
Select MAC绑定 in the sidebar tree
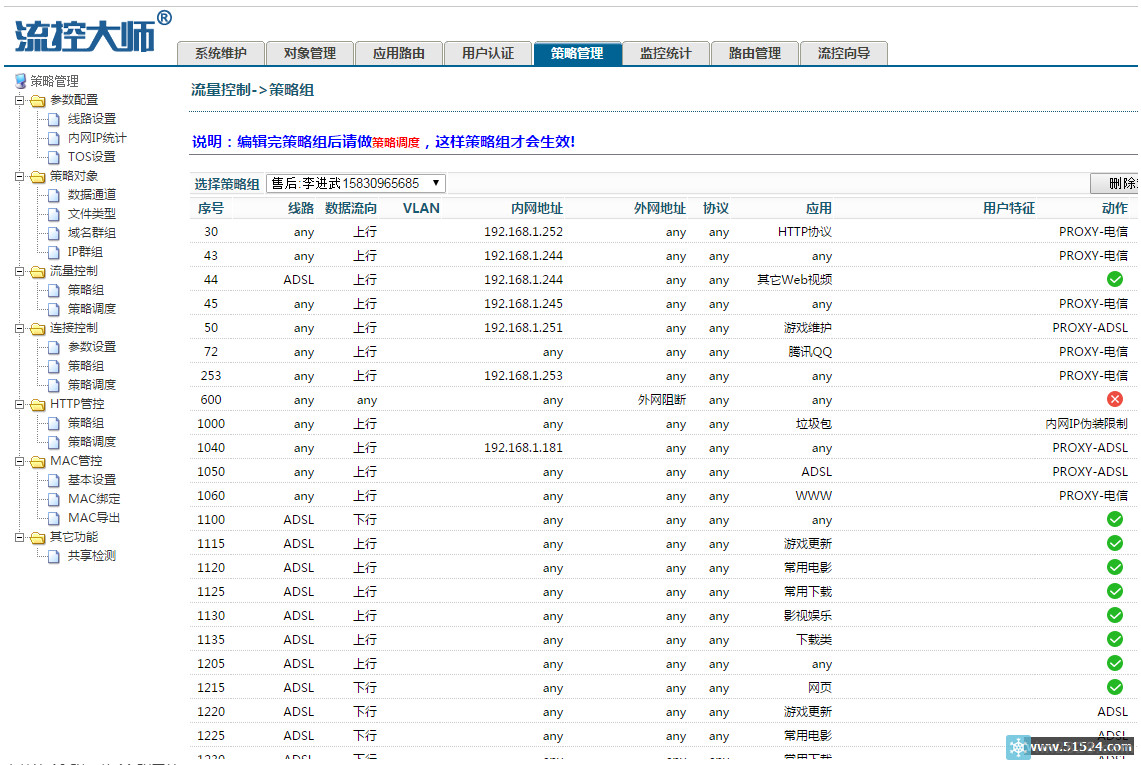(x=94, y=499)
